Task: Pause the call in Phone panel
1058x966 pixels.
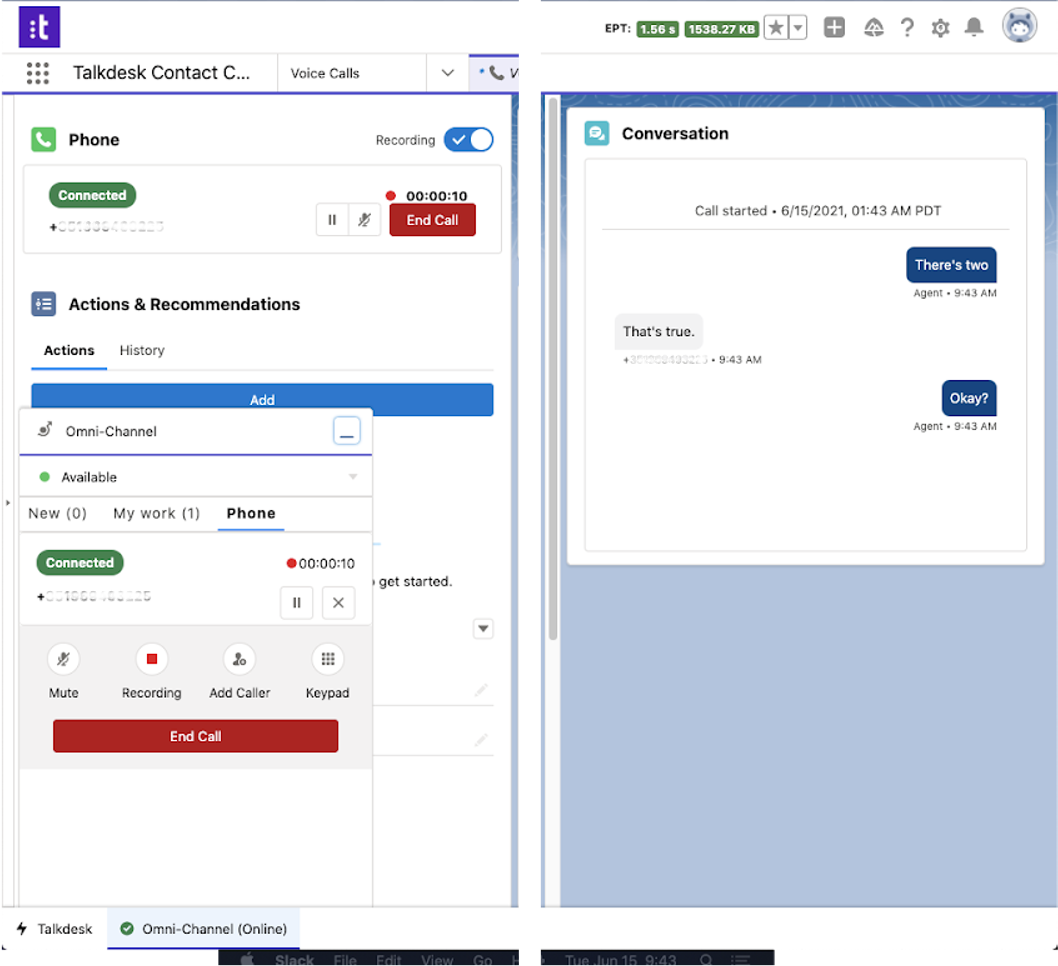Action: tap(332, 220)
